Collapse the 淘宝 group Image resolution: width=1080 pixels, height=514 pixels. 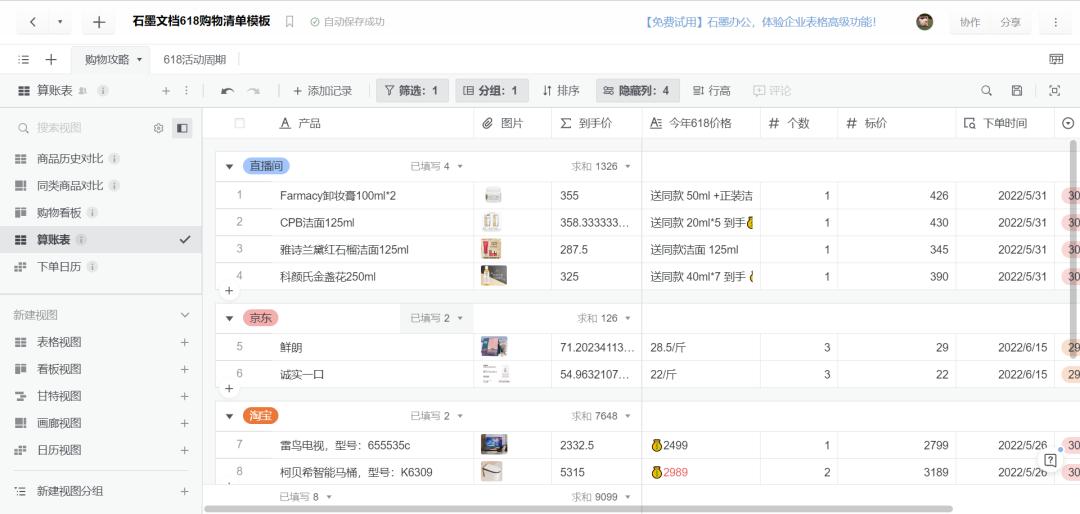tap(229, 416)
